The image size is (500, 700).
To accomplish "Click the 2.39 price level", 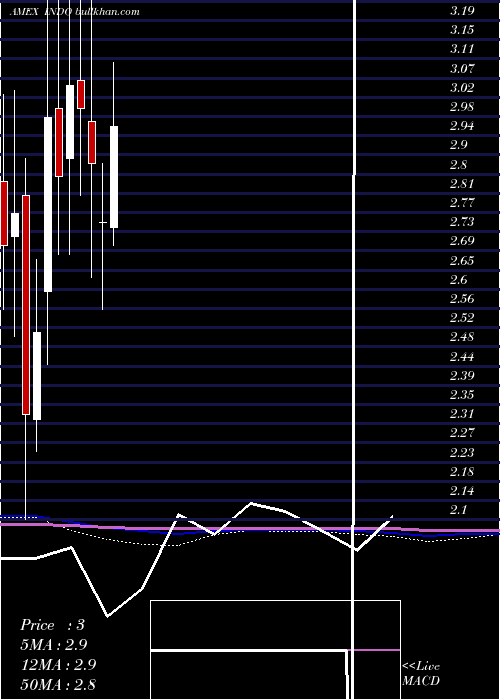I will 462,375.
